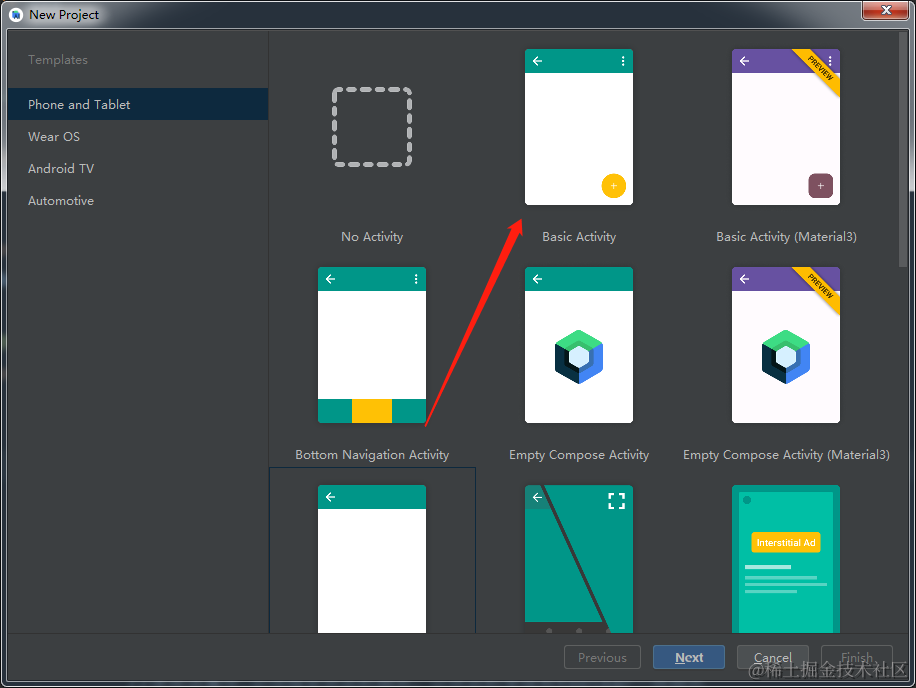Screen dimensions: 916x688
Task: Select the Basic Activity template thumbnail
Action: (579, 127)
